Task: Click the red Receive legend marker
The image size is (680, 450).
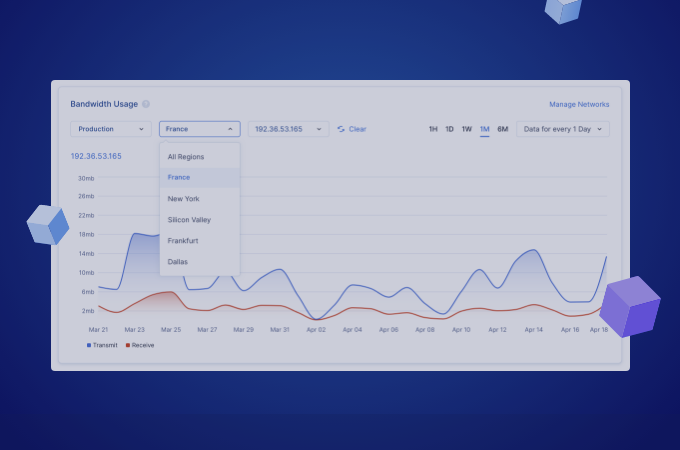Action: (128, 345)
